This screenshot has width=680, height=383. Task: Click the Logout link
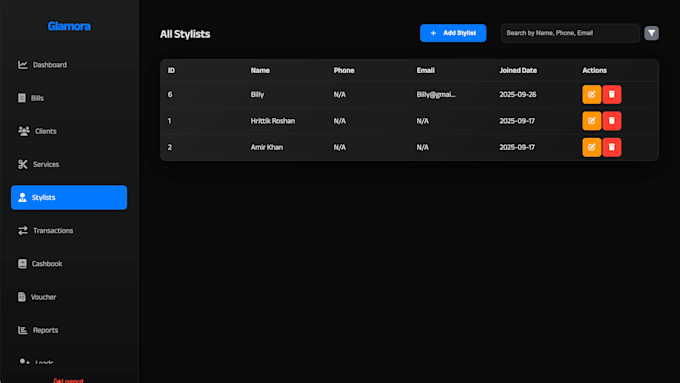click(x=69, y=380)
